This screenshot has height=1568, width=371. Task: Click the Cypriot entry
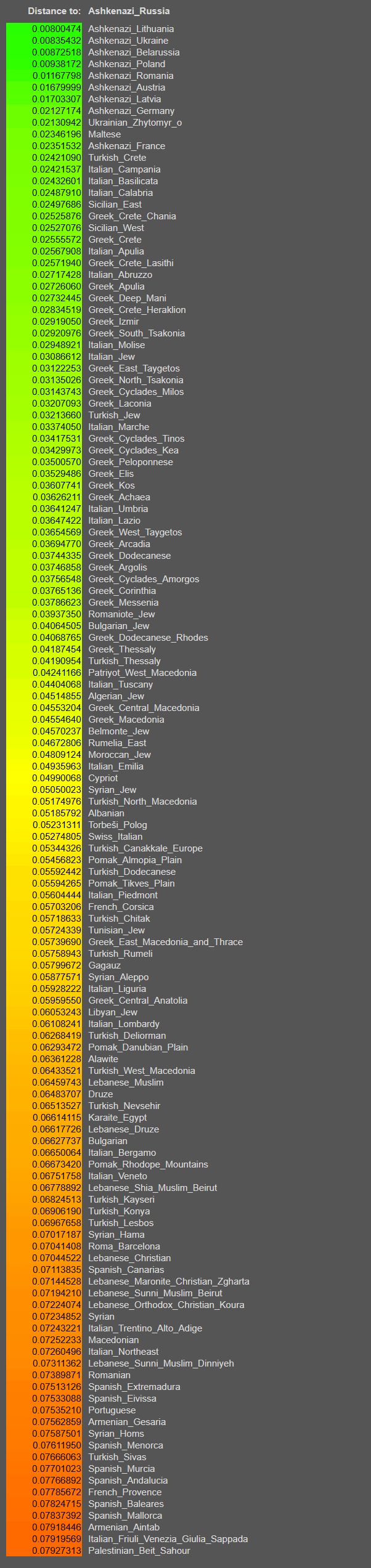(x=103, y=778)
